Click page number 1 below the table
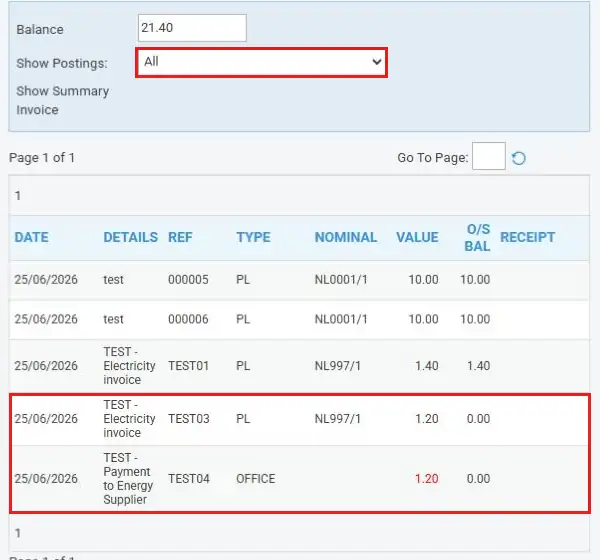 coord(18,533)
